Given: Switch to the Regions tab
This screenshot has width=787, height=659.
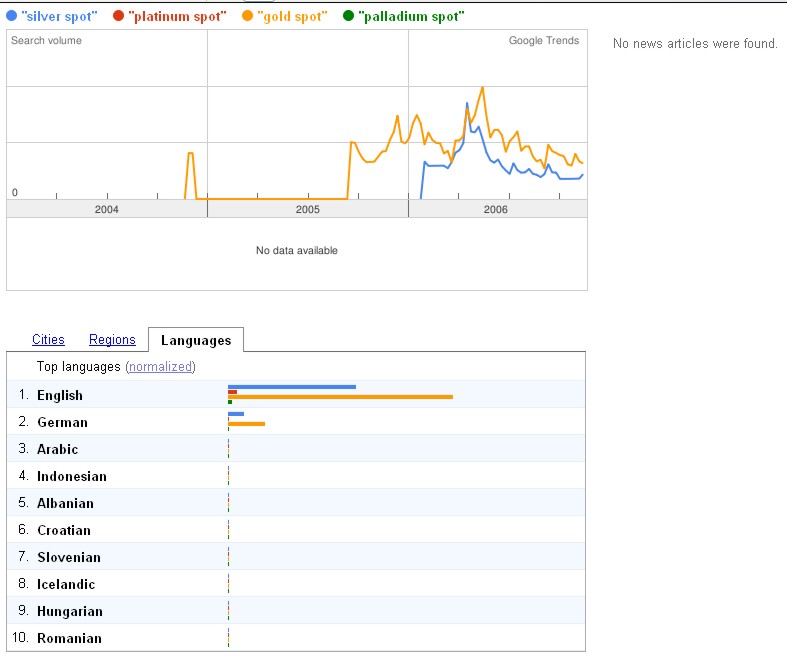Looking at the screenshot, I should pyautogui.click(x=112, y=340).
